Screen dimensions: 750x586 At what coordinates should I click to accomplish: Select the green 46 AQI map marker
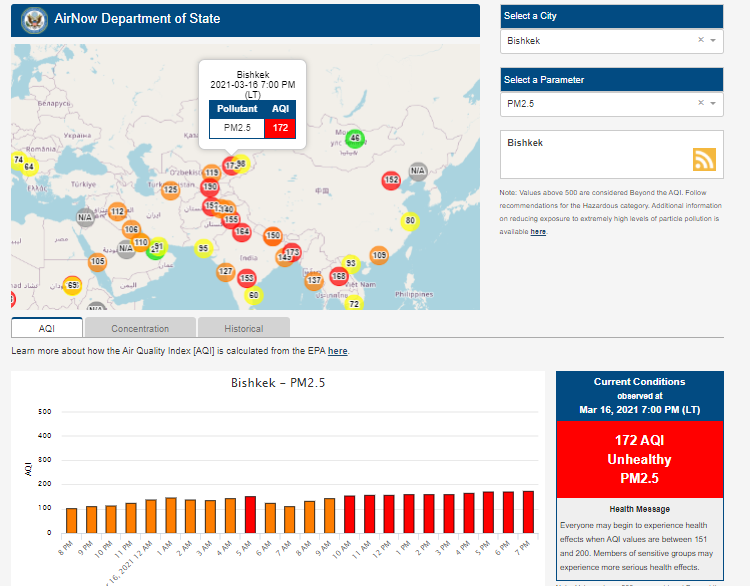(x=355, y=138)
